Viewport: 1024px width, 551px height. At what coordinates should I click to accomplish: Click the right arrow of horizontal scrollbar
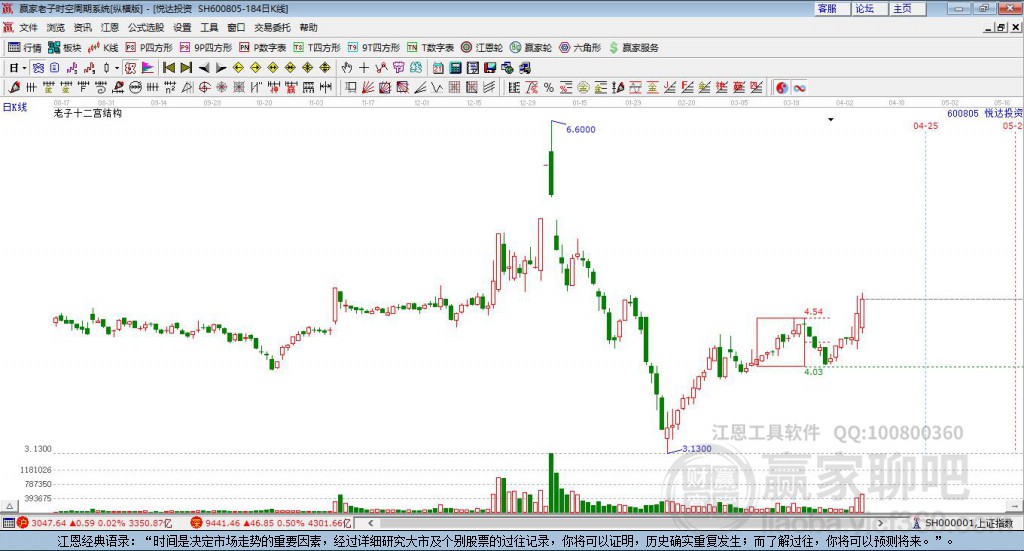[880, 523]
